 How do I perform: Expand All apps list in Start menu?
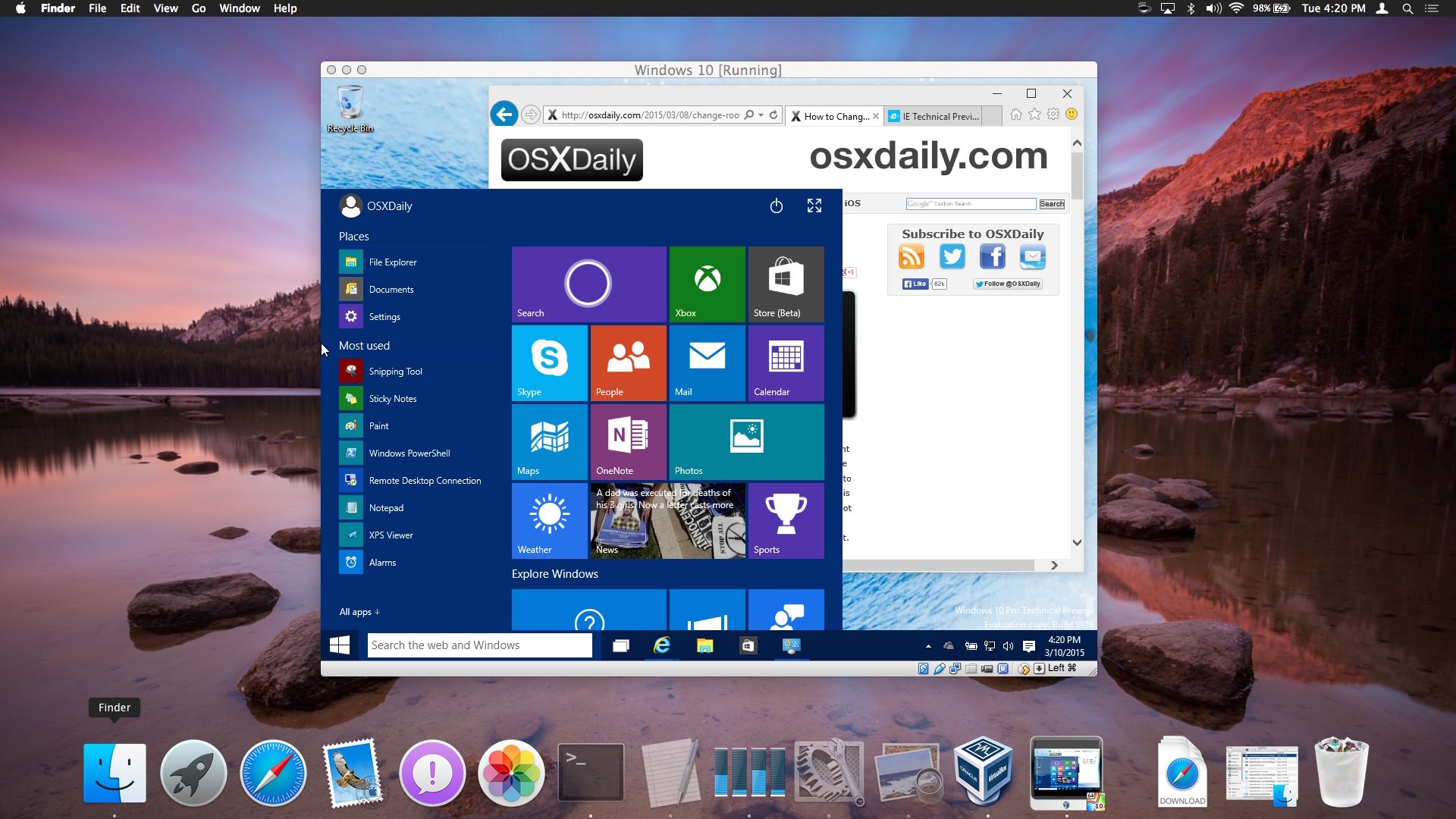(x=359, y=610)
